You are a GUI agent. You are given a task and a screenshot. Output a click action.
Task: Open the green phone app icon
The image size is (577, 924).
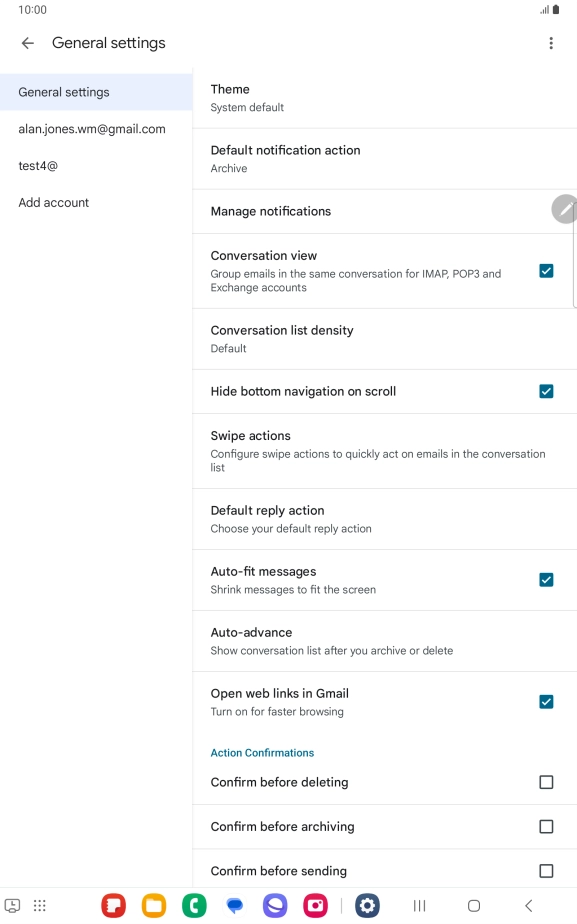(194, 905)
